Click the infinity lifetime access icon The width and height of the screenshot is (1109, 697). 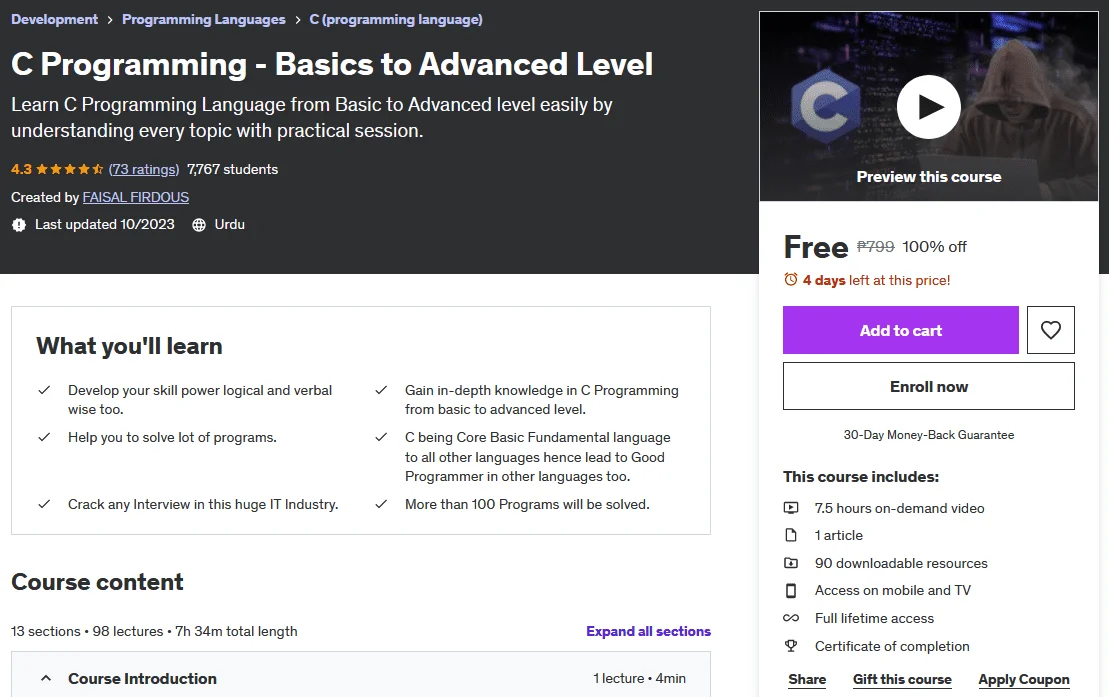coord(791,618)
